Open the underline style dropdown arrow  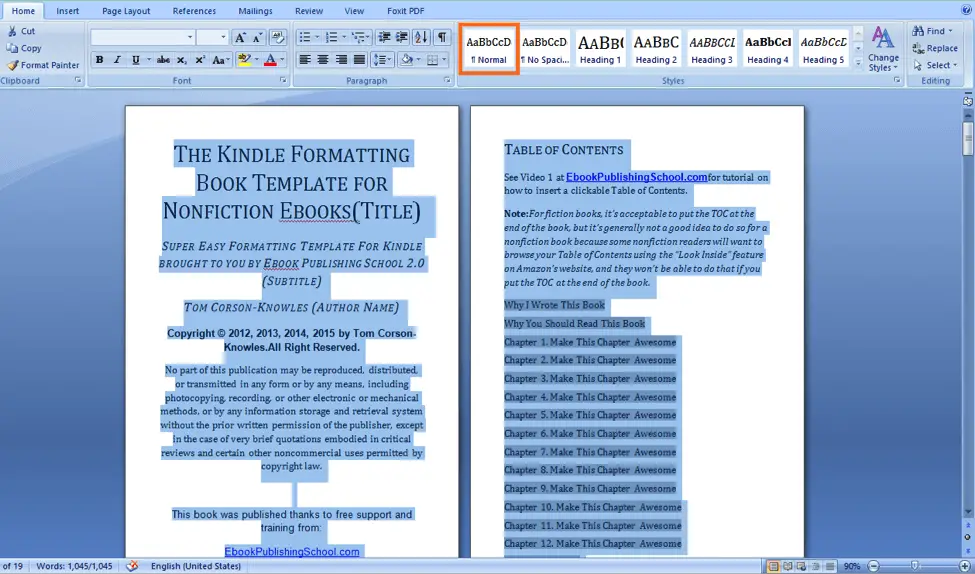[x=149, y=60]
